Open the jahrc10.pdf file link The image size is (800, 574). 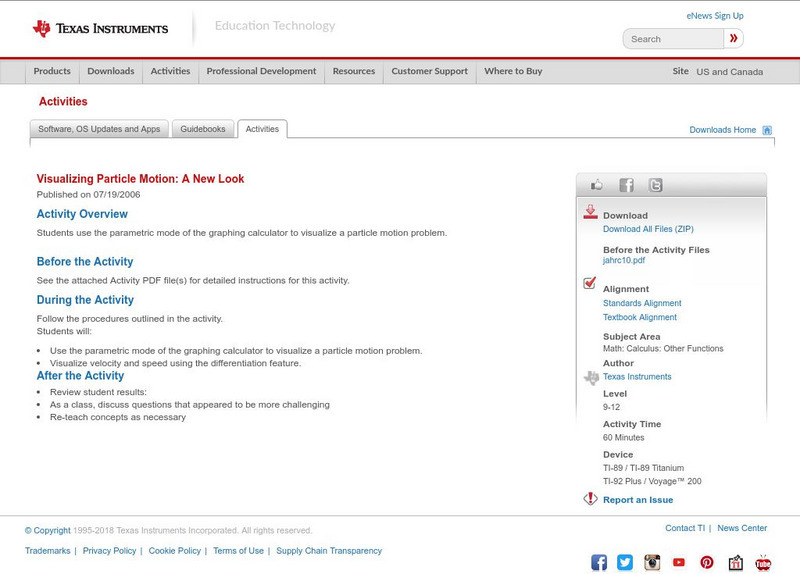pyautogui.click(x=623, y=260)
